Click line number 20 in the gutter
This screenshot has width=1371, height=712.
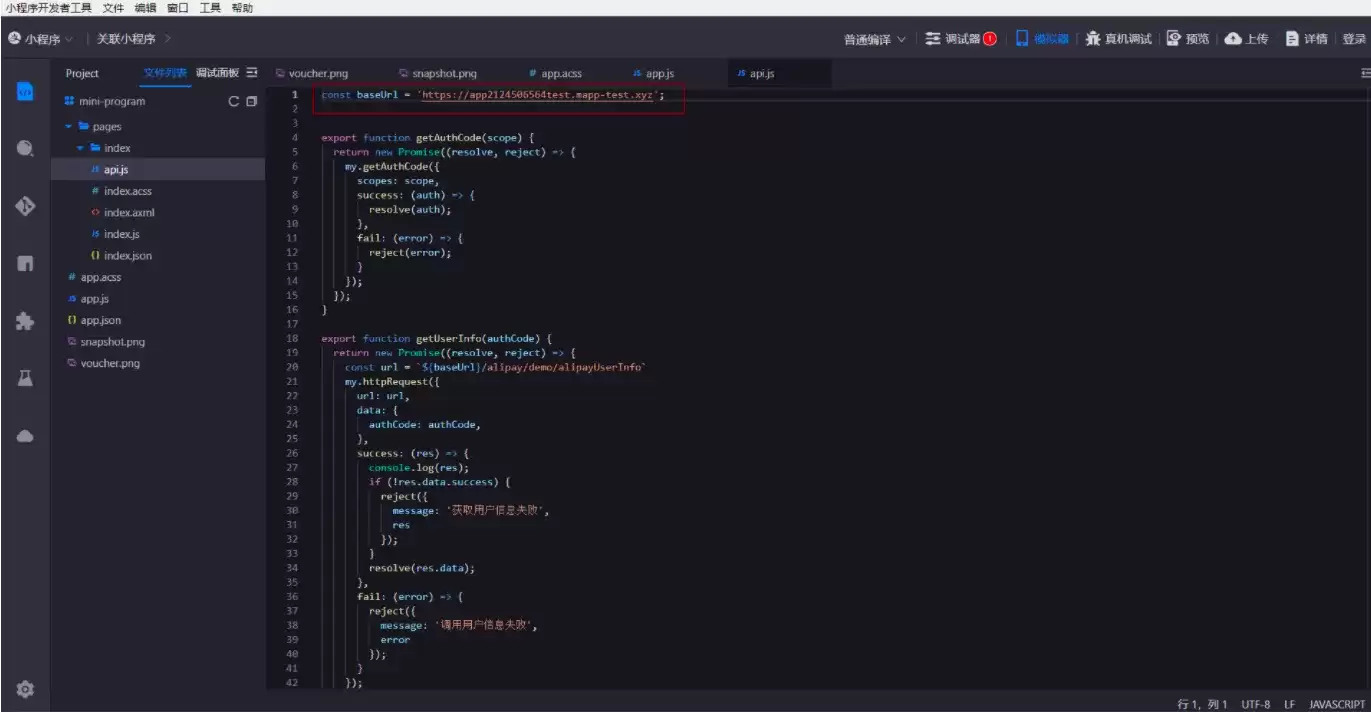pos(292,367)
